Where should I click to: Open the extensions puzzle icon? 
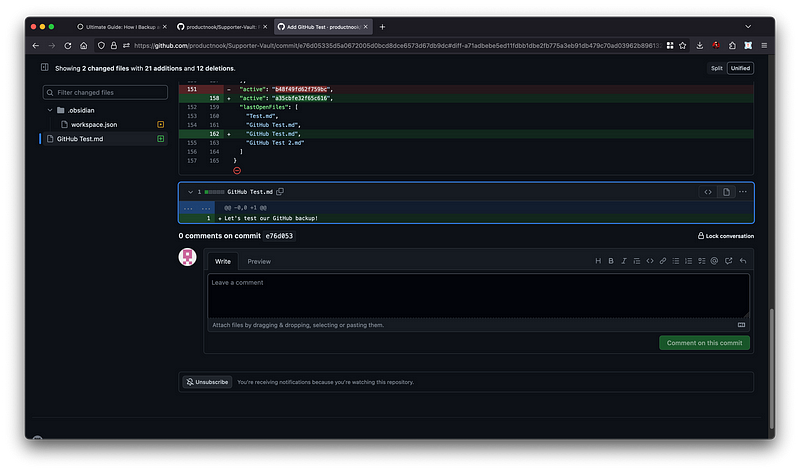[732, 45]
